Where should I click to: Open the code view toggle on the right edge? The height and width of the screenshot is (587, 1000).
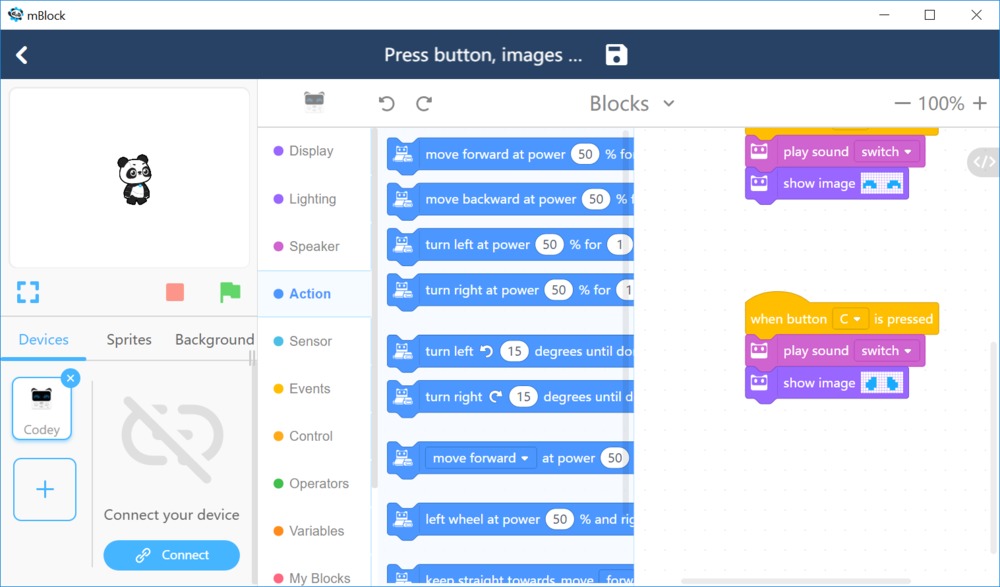(983, 162)
